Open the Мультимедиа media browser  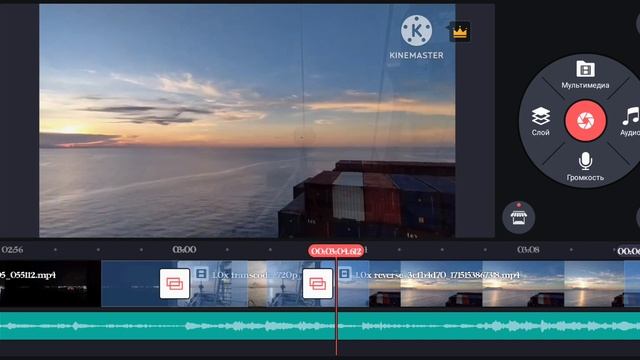585,75
